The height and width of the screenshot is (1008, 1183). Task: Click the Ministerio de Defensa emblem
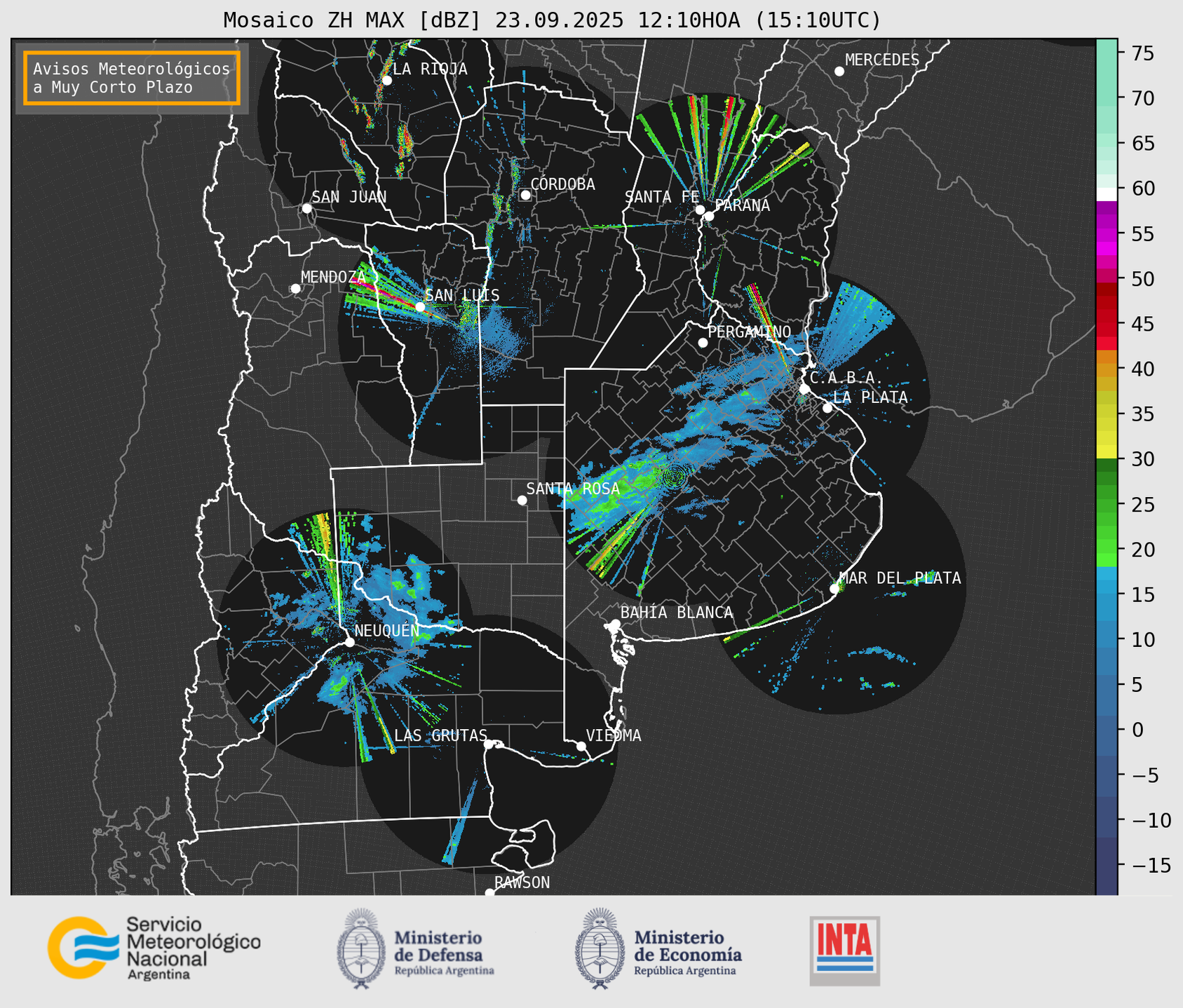(x=361, y=949)
